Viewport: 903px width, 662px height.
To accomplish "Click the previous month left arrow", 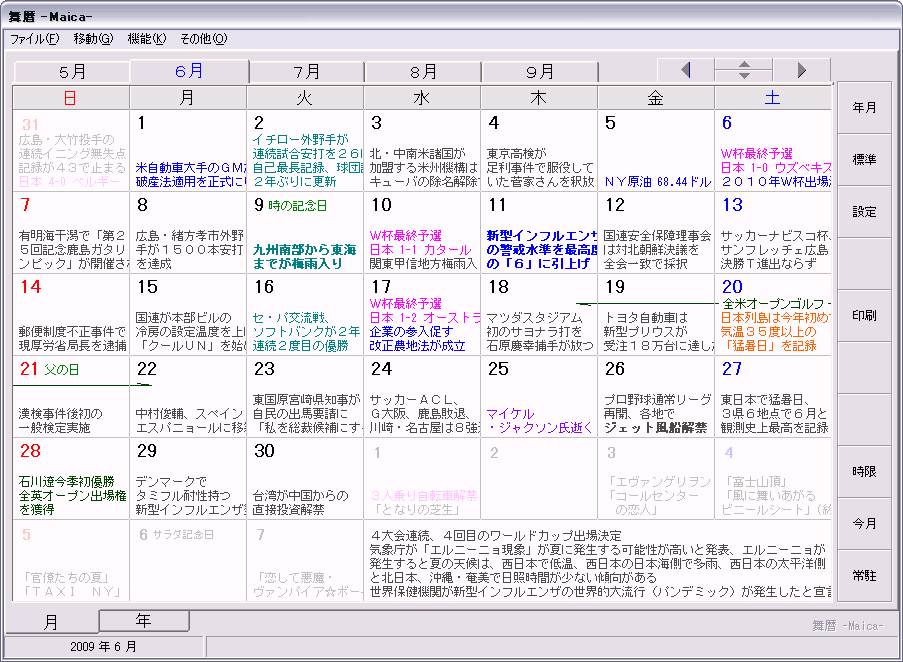I will coord(685,70).
